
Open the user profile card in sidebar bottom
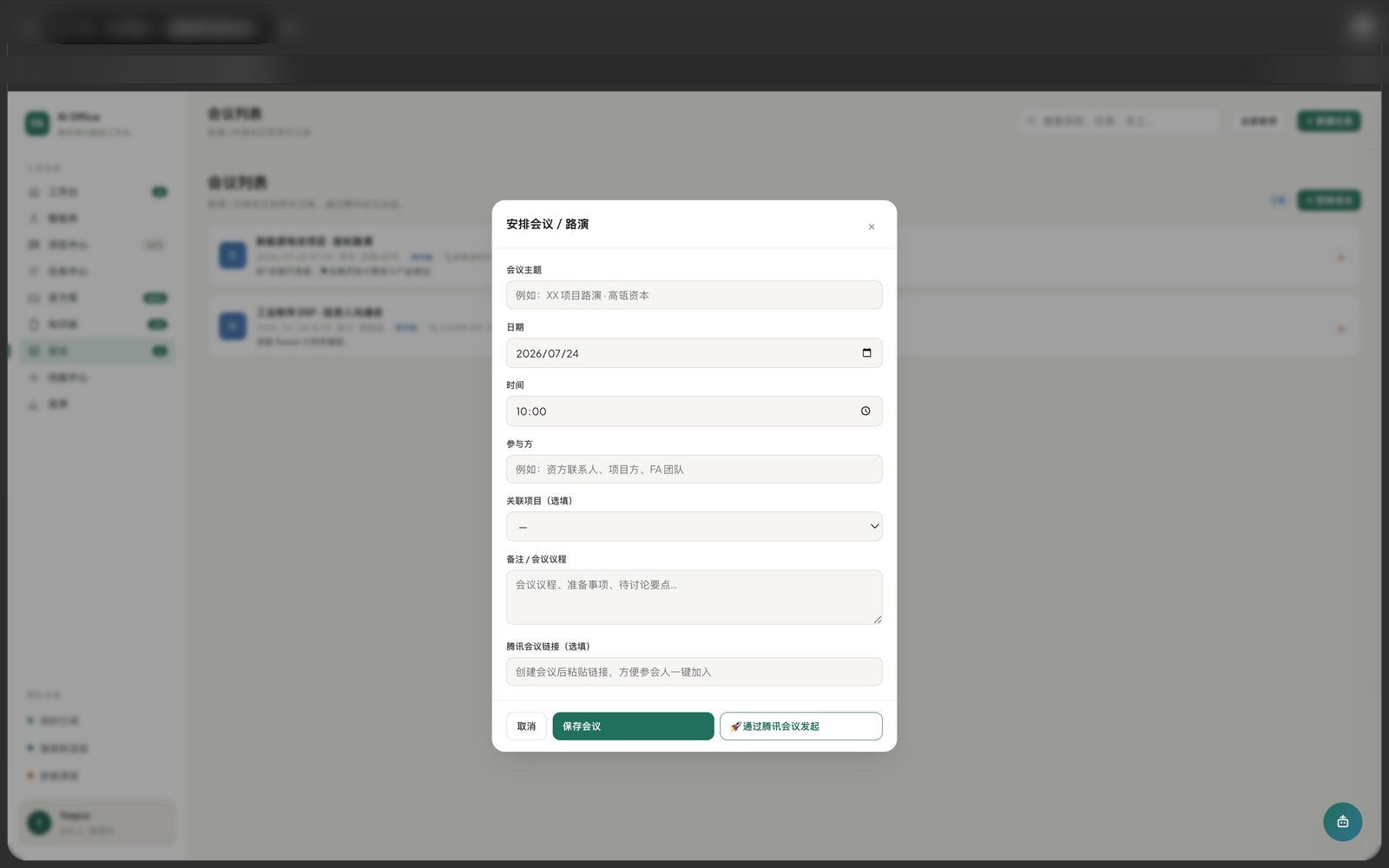click(97, 822)
